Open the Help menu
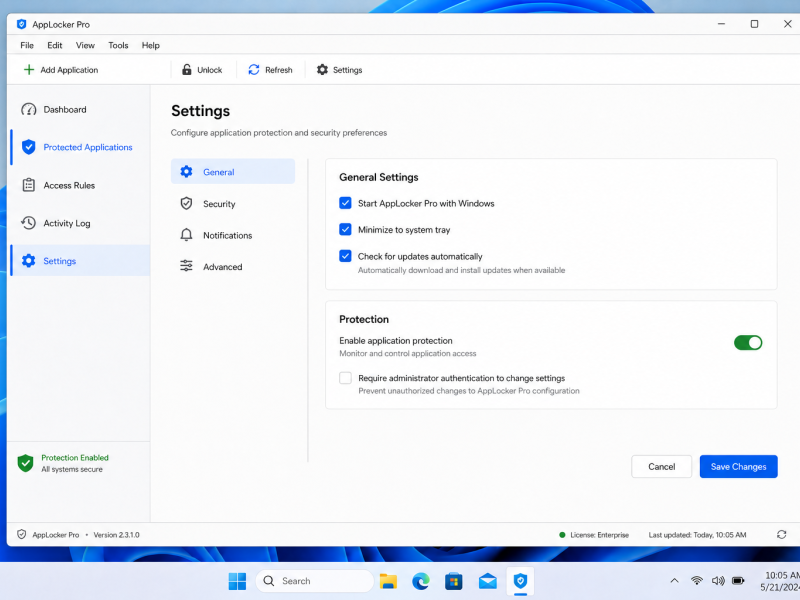Screen dimensions: 800x600 click(x=151, y=45)
